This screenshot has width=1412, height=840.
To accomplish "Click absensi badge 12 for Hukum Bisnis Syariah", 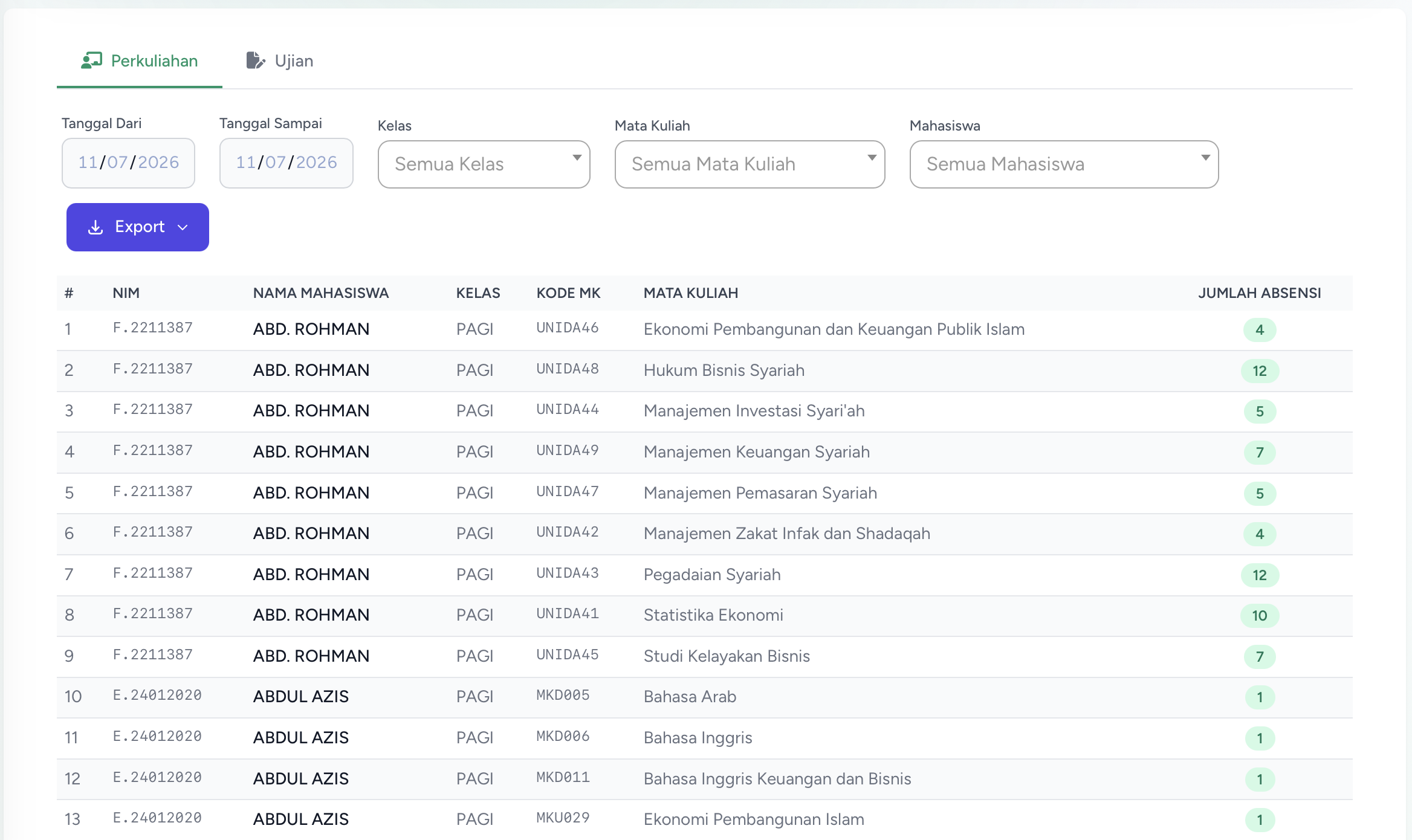I will 1260,371.
